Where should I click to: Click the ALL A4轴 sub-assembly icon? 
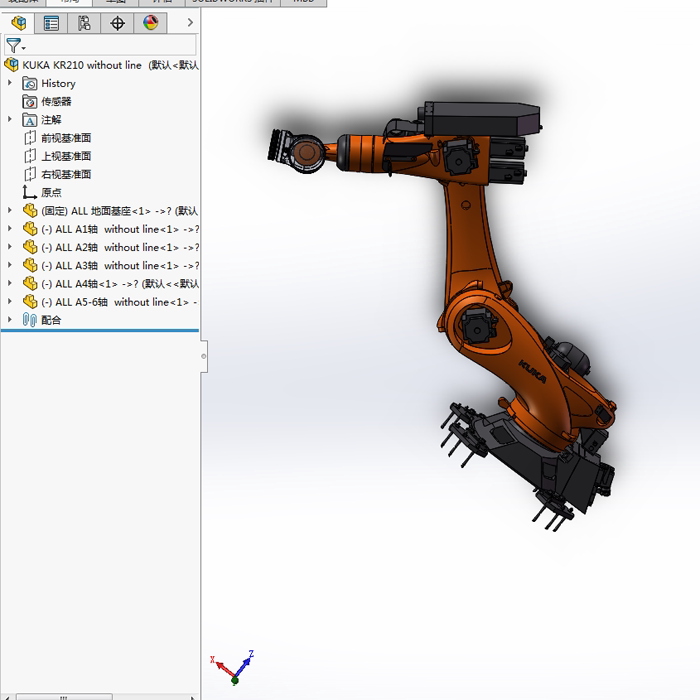pos(30,283)
